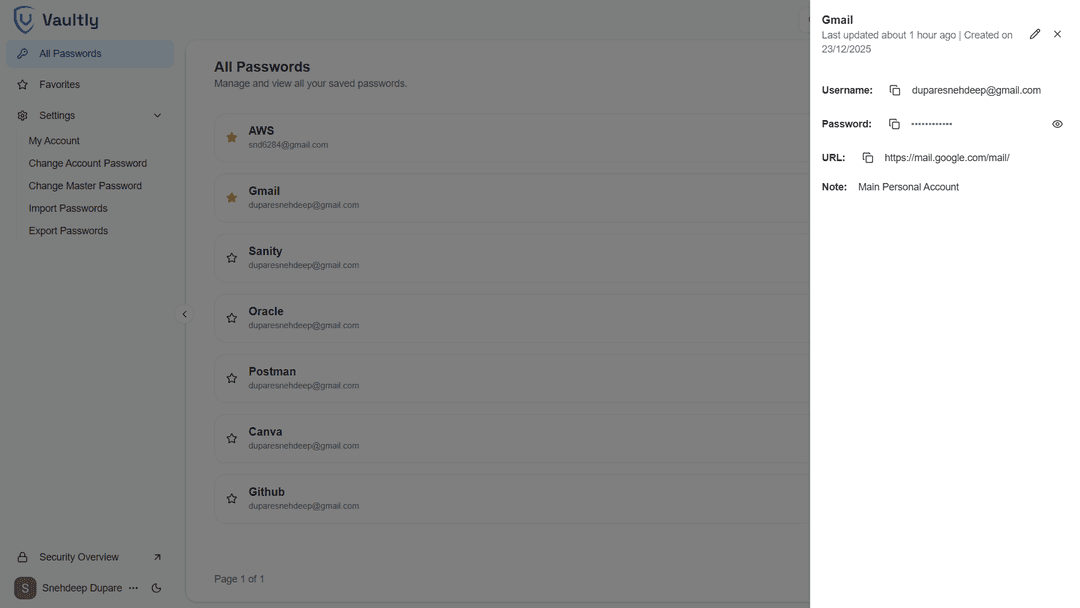The height and width of the screenshot is (608, 1080).
Task: Collapse the Settings section chevron
Action: [157, 116]
